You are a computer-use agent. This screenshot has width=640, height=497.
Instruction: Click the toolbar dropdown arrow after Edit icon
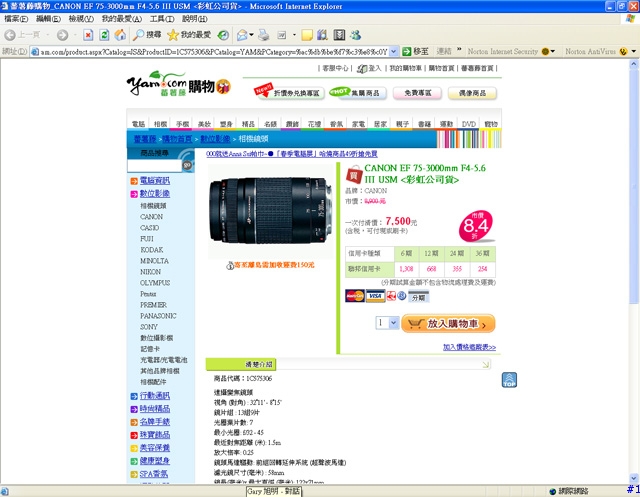294,35
